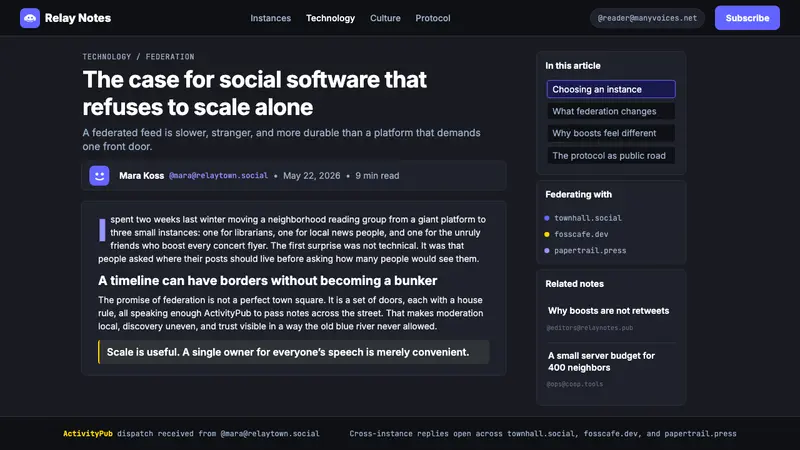The width and height of the screenshot is (800, 450).
Task: Click the 9 min read label
Action: pyautogui.click(x=377, y=176)
